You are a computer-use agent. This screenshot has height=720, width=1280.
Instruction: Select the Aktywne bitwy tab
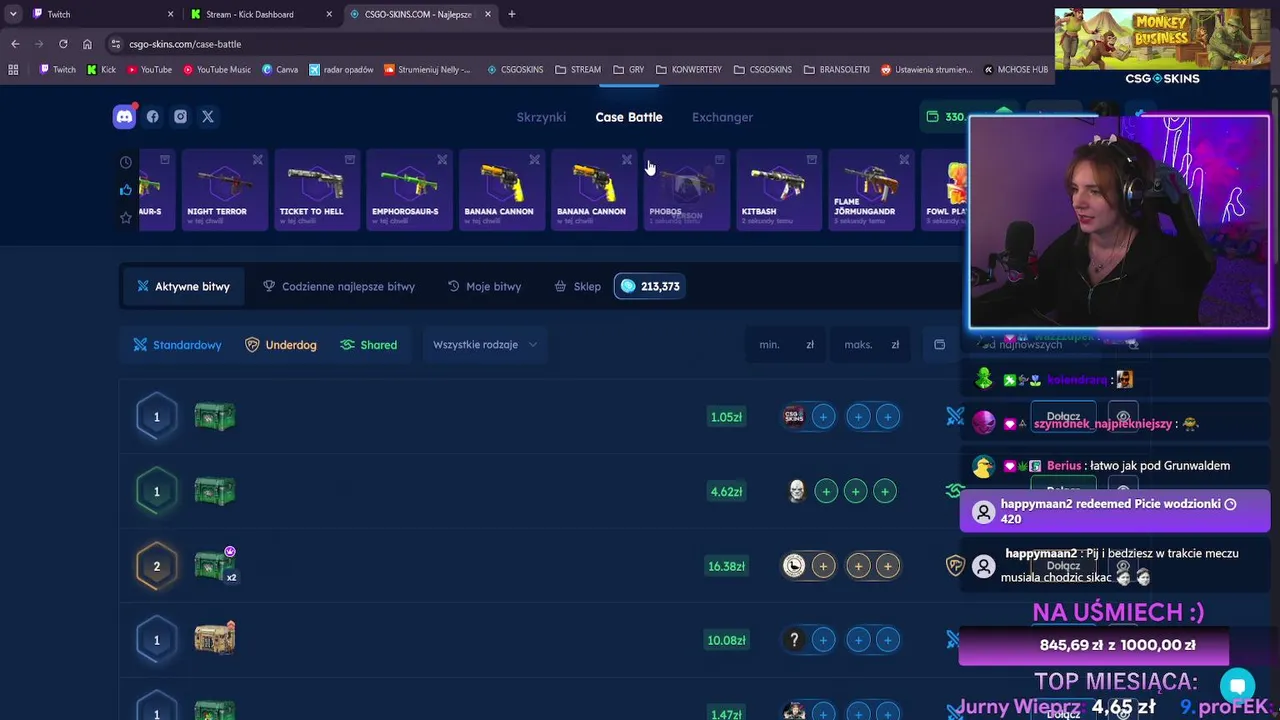pos(183,286)
